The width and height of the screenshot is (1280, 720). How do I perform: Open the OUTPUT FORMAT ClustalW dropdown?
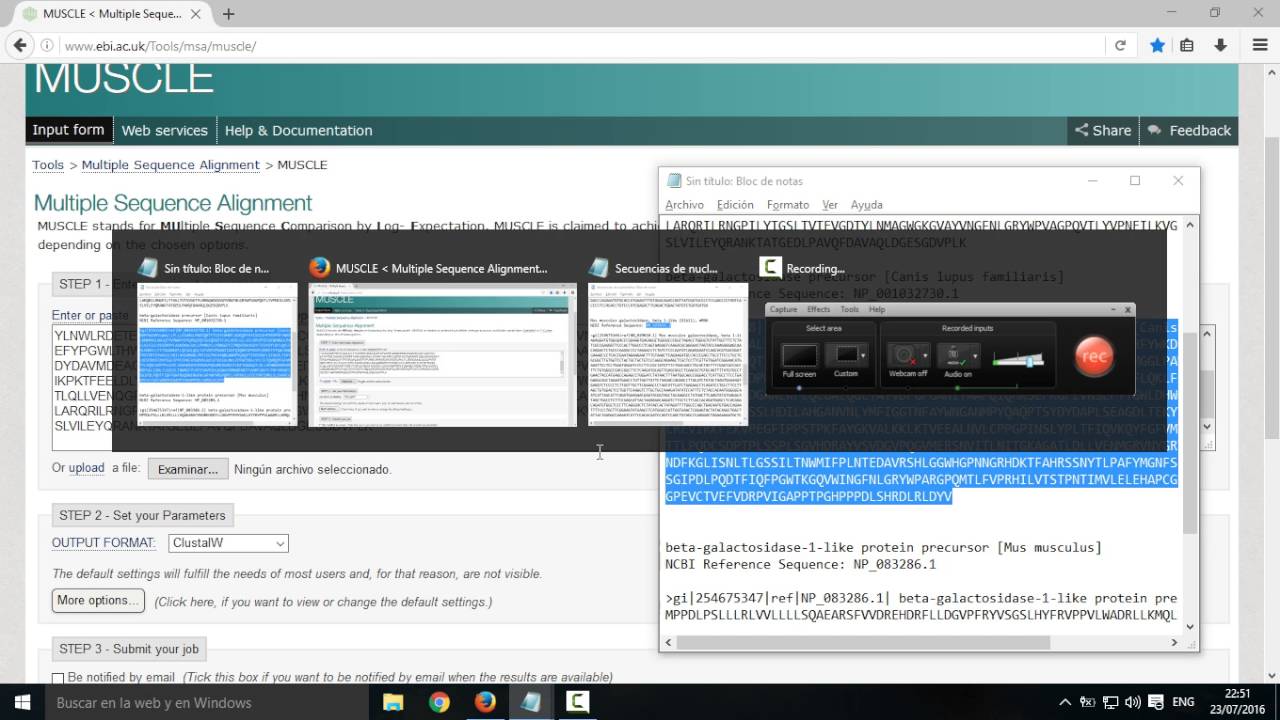coord(228,543)
